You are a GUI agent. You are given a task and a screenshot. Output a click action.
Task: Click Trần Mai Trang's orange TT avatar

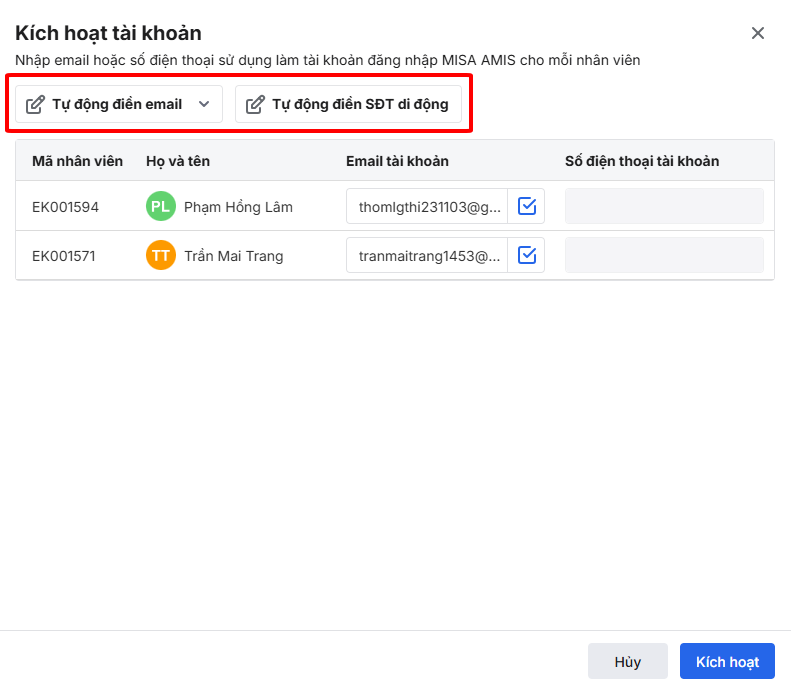coord(160,256)
